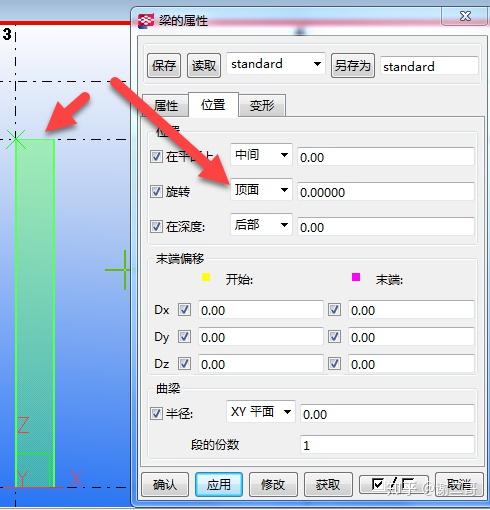Click the save-as name field containing standard

click(429, 66)
